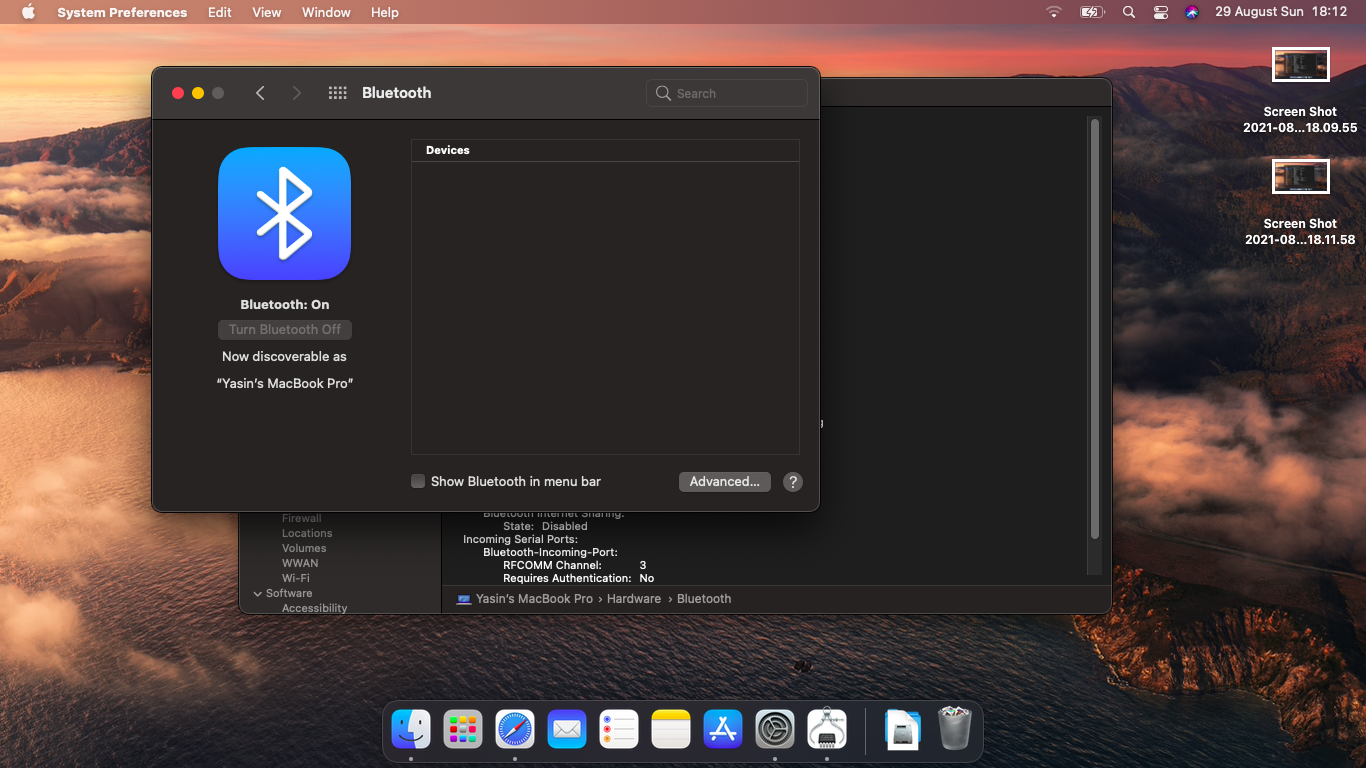Click the Search field in Bluetooth preferences
The height and width of the screenshot is (768, 1366).
pyautogui.click(x=727, y=93)
